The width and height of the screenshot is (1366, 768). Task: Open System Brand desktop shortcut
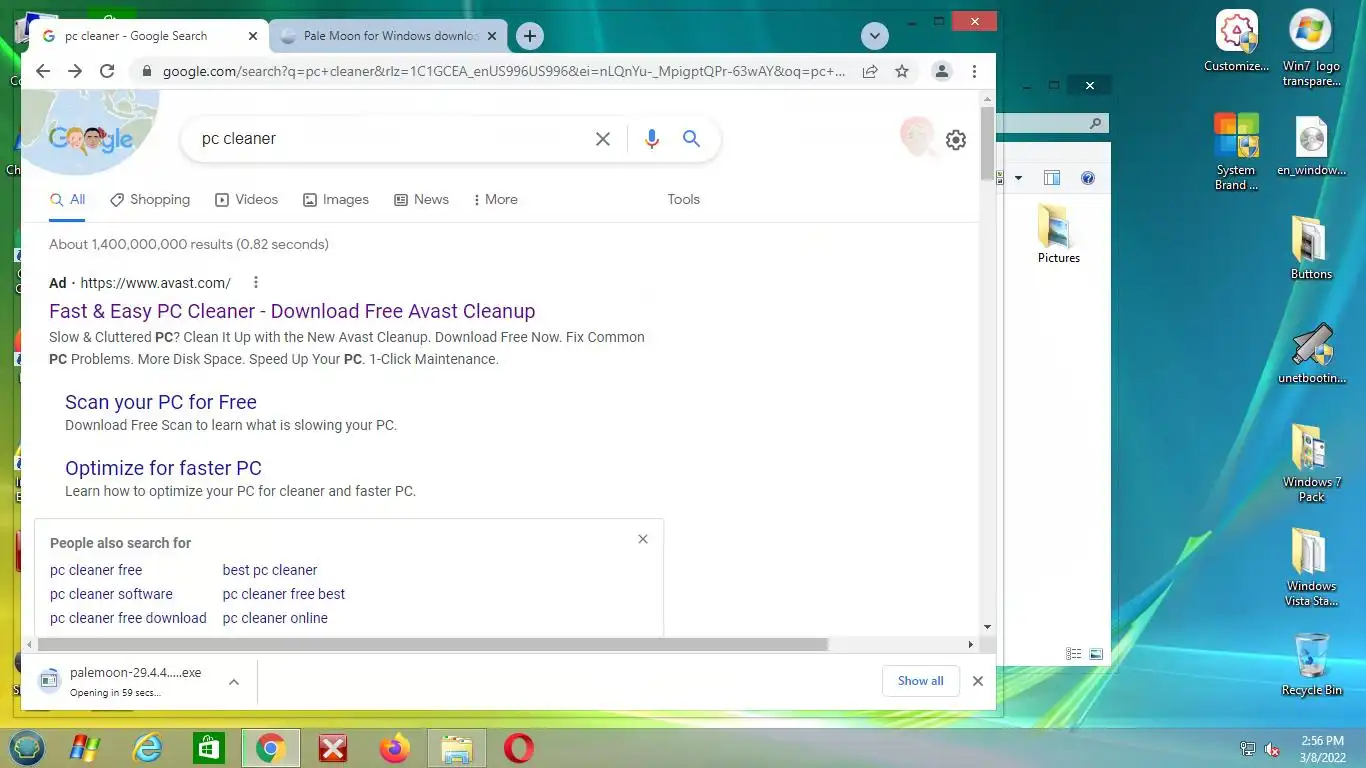click(1237, 151)
